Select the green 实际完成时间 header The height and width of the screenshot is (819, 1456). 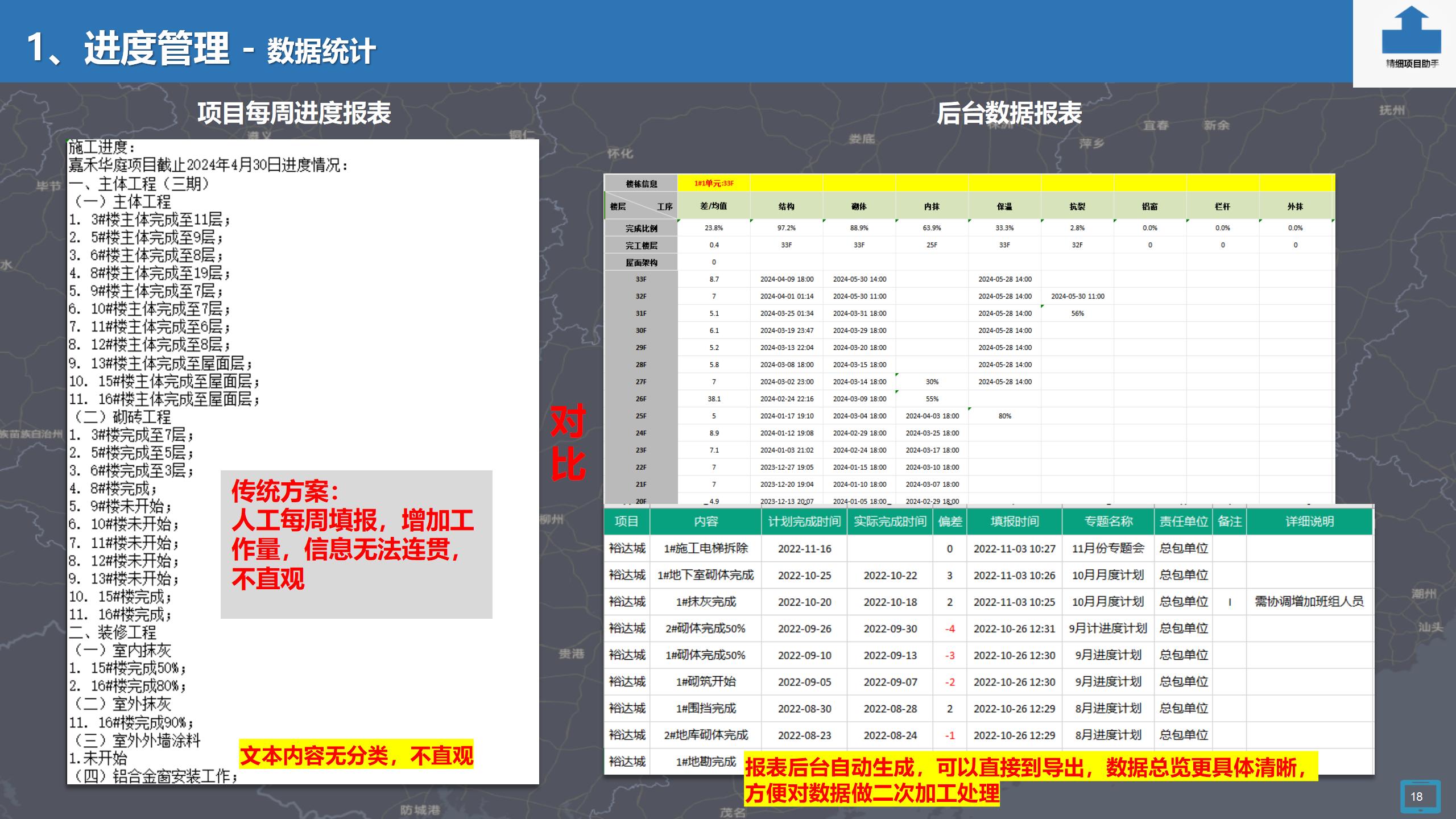pyautogui.click(x=890, y=522)
